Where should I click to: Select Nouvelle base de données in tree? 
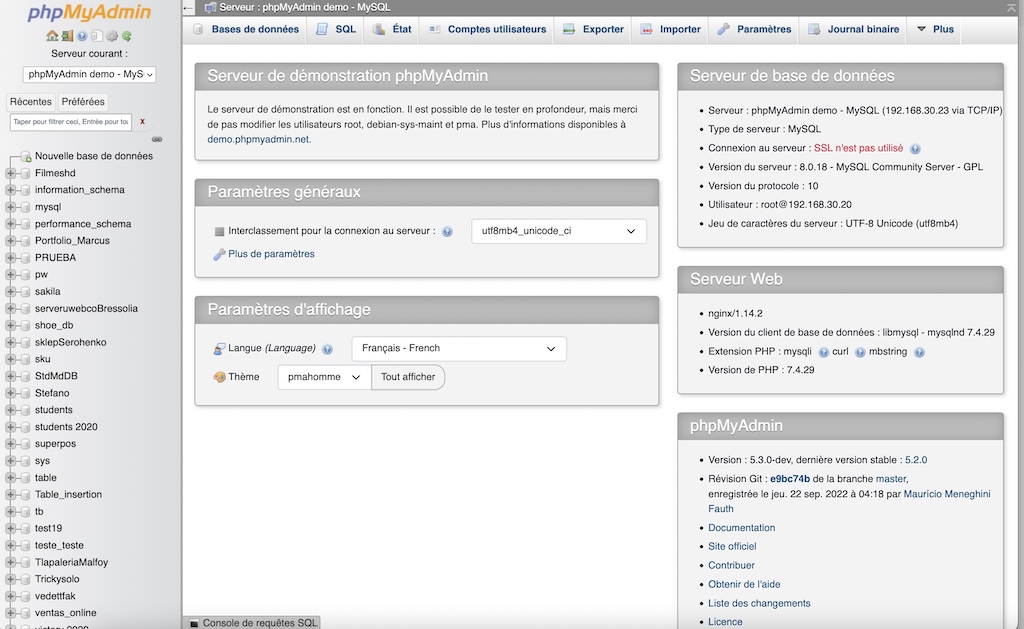93,156
